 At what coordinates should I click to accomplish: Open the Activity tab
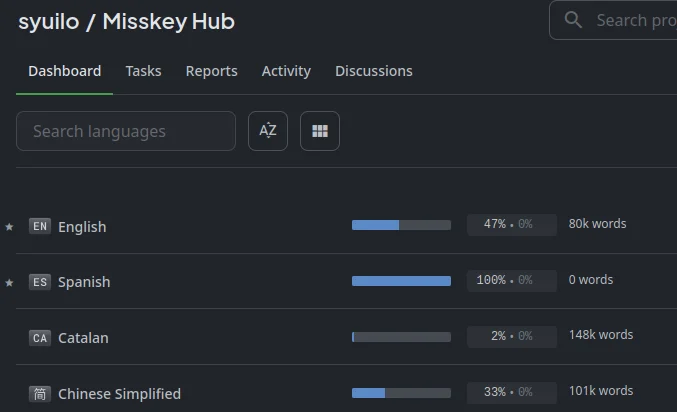tap(286, 71)
